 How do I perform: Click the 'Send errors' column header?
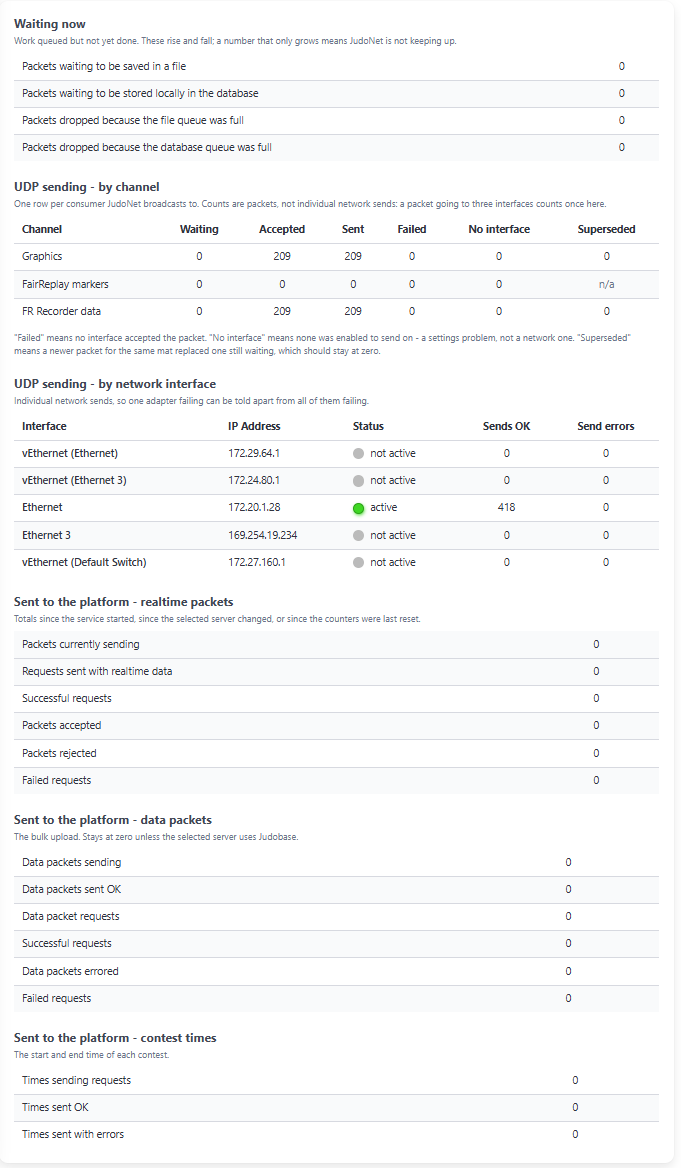click(x=606, y=426)
